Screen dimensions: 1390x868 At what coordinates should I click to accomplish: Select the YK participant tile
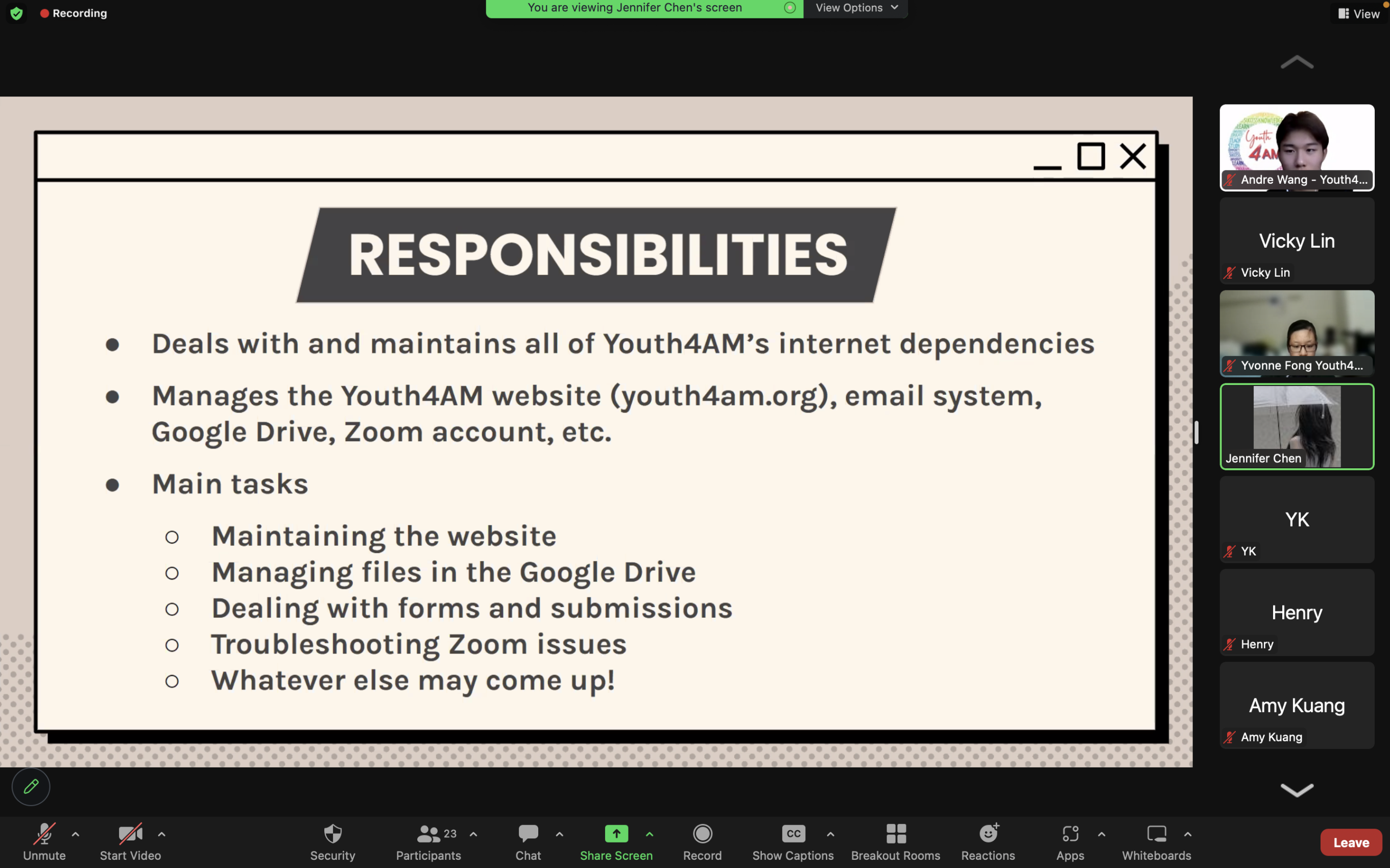click(x=1297, y=520)
